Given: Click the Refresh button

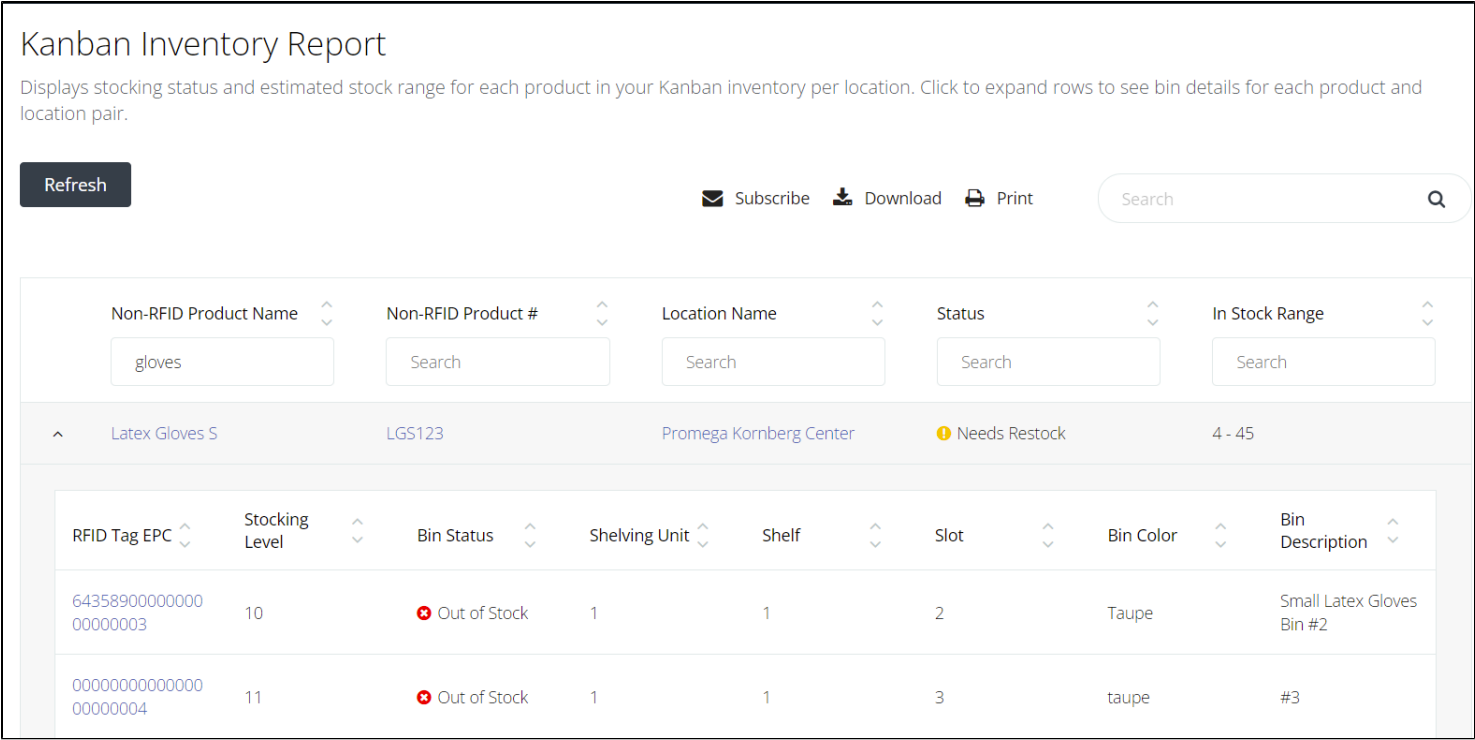Looking at the screenshot, I should click(75, 184).
